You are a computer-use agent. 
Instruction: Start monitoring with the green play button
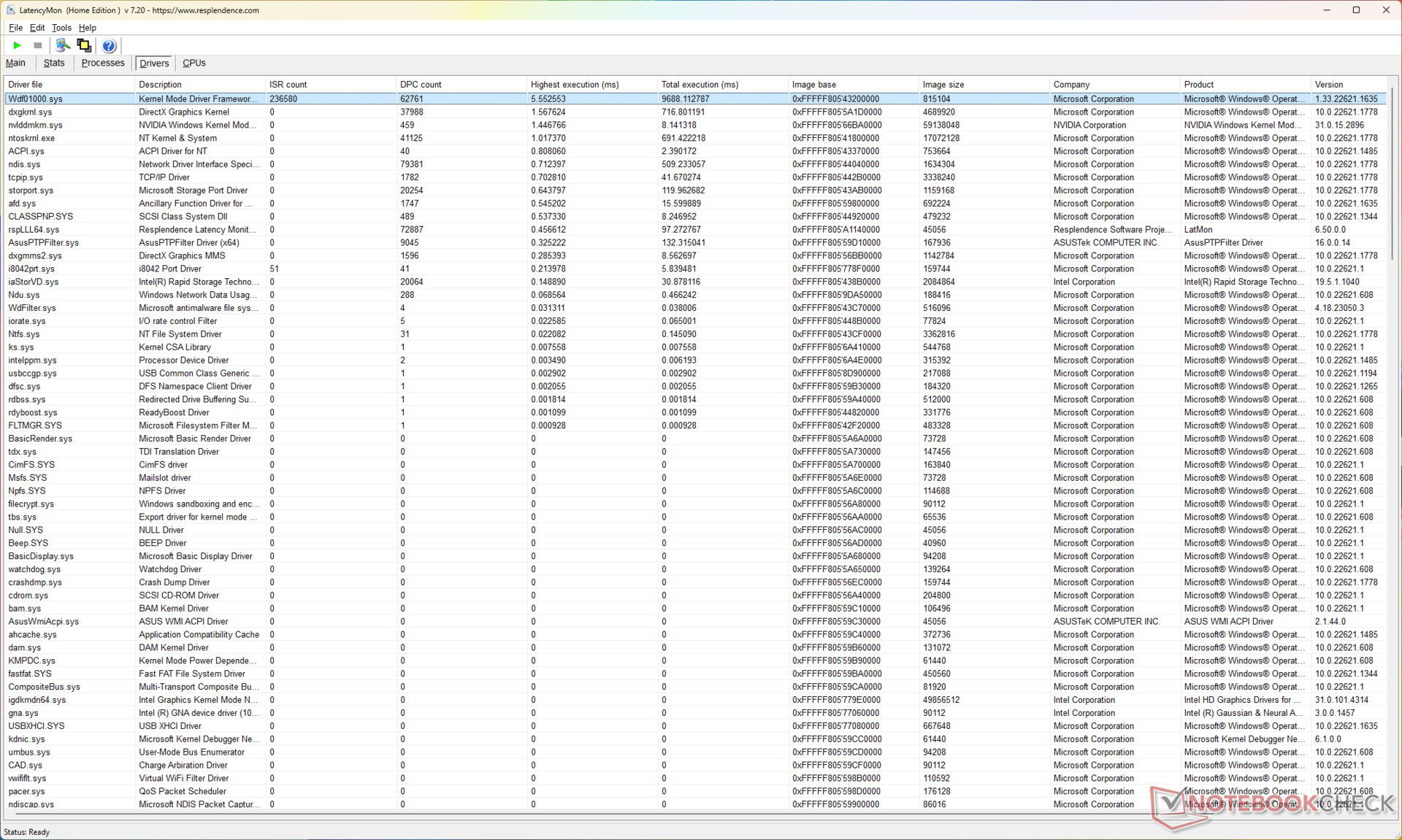coord(17,45)
